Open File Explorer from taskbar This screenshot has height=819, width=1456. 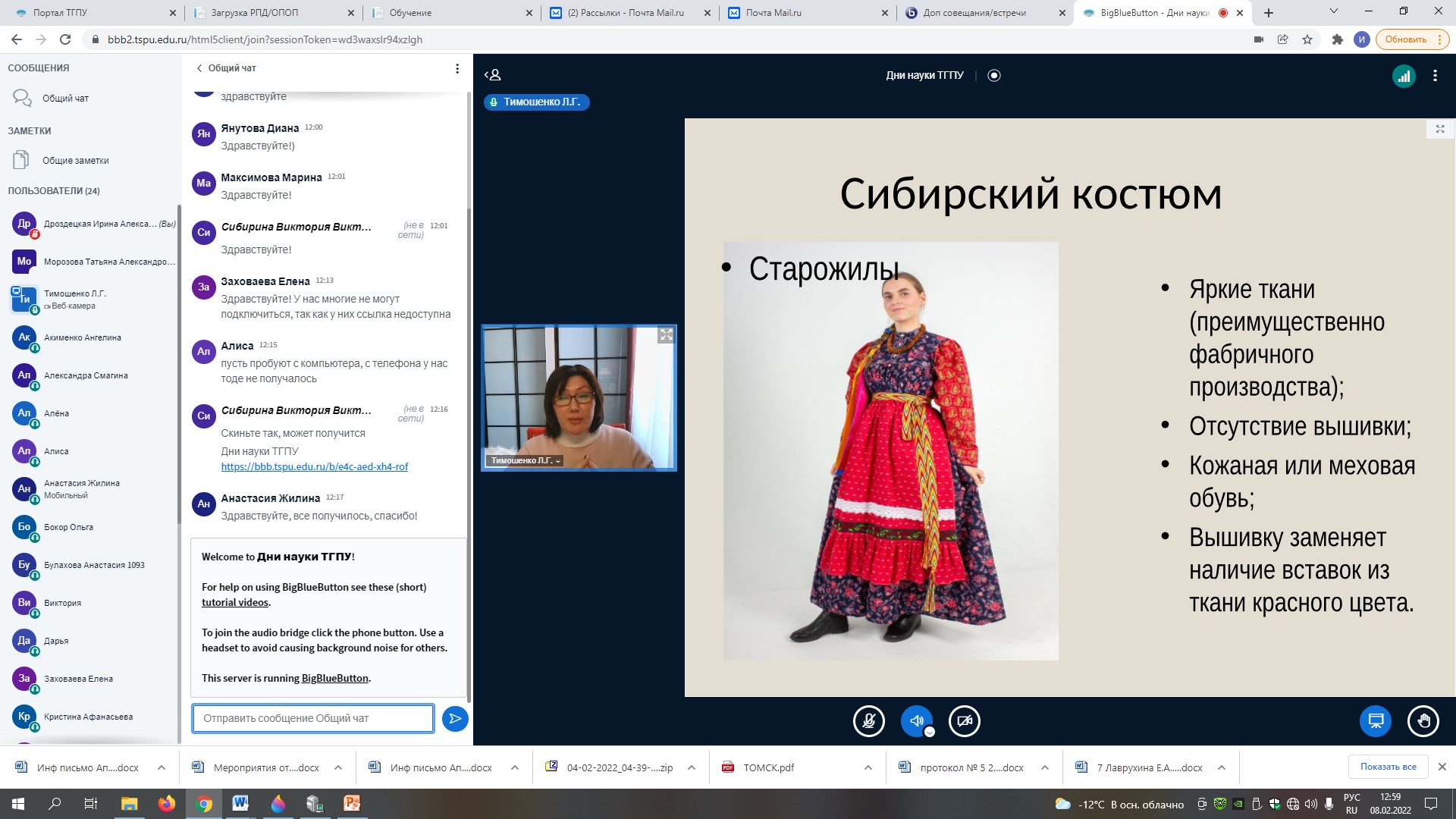tap(130, 804)
